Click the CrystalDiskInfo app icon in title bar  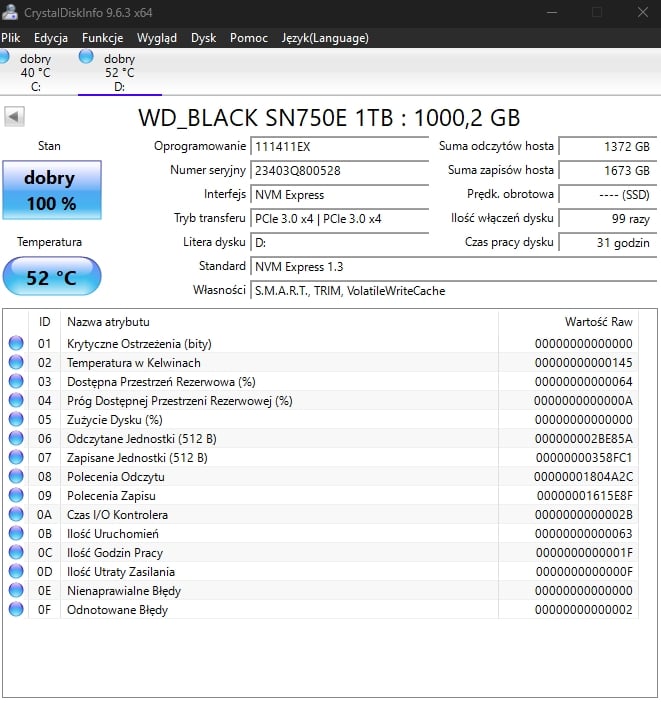click(x=11, y=12)
